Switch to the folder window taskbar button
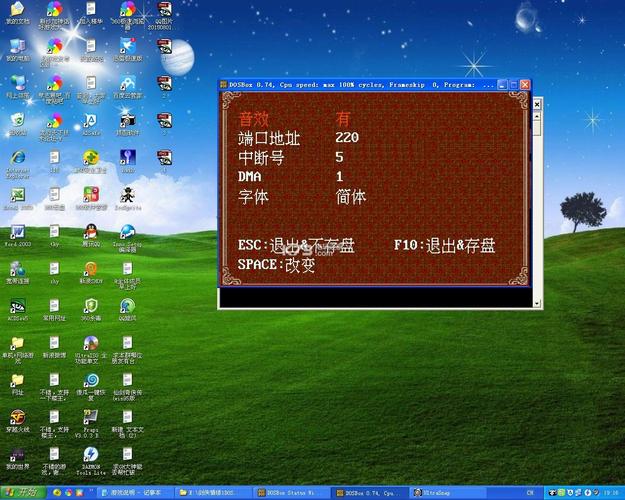The image size is (625, 500). point(213,493)
